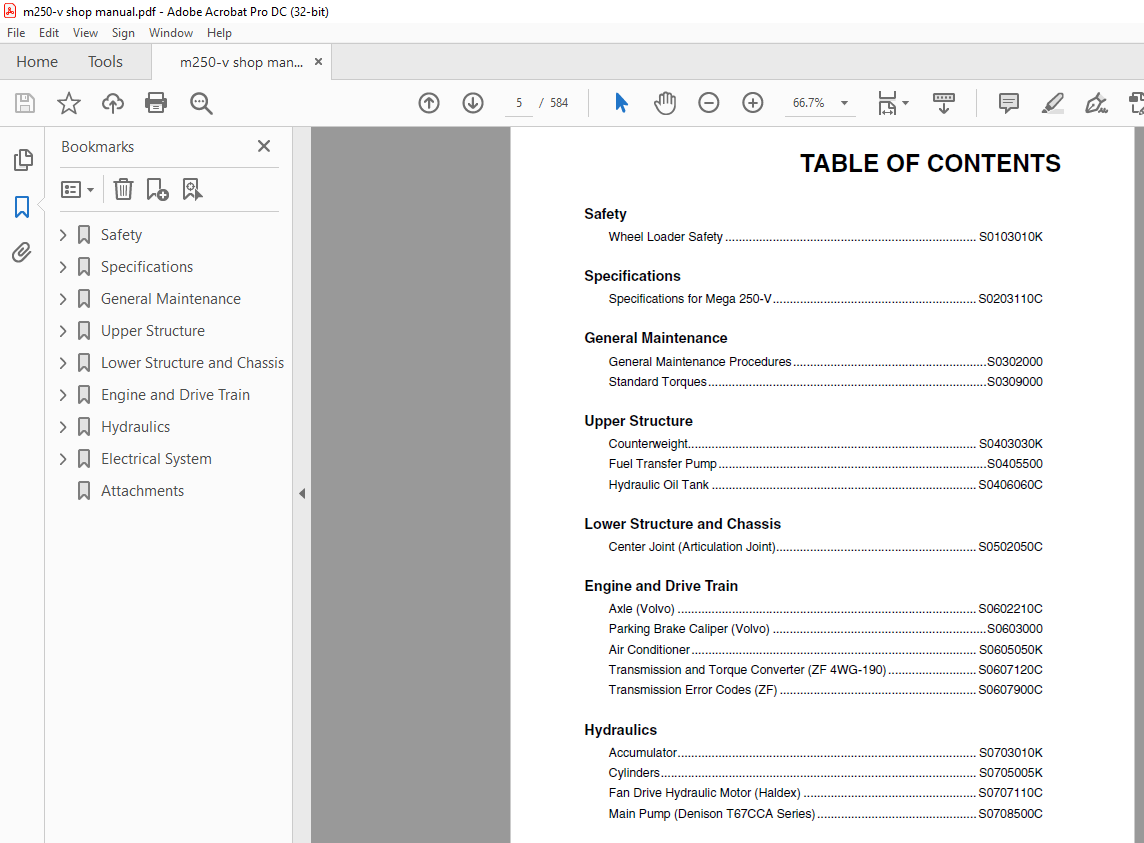Open the Attachments paperclip panel
The image size is (1144, 843).
(x=22, y=253)
